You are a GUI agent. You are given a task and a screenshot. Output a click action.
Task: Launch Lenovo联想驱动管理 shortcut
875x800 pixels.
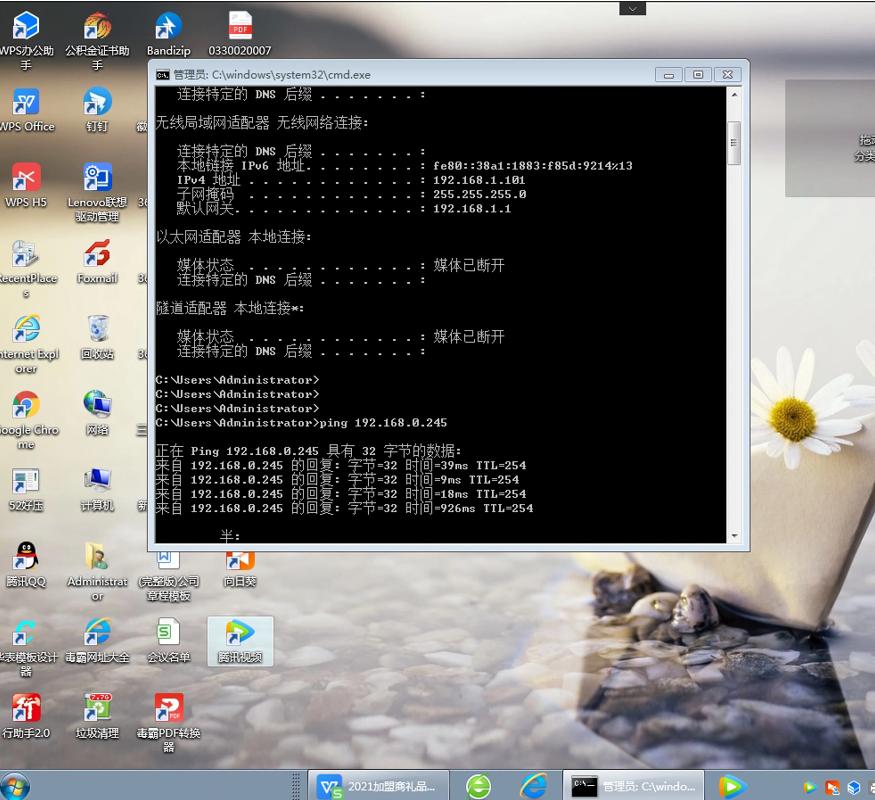click(97, 180)
